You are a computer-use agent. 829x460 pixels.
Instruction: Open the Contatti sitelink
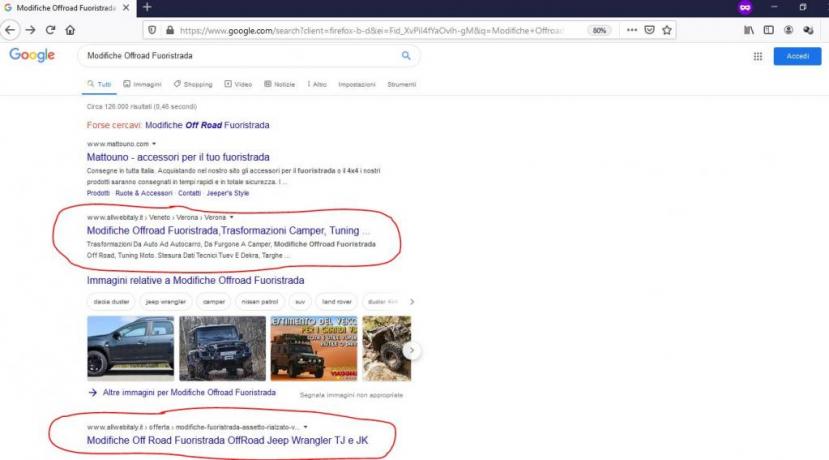click(x=189, y=193)
